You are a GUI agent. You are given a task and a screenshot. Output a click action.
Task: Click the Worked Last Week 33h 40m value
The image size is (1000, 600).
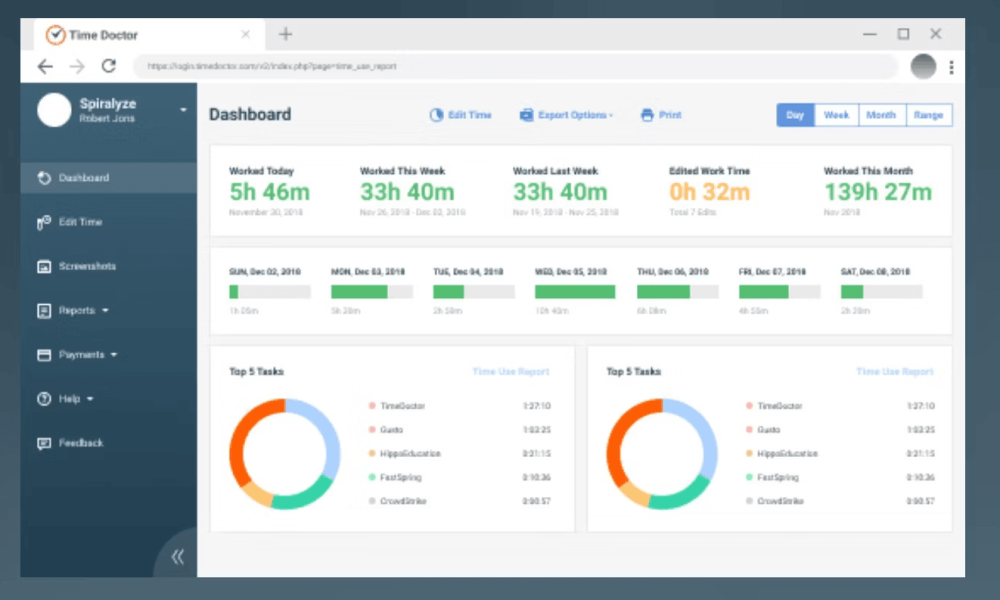(561, 191)
